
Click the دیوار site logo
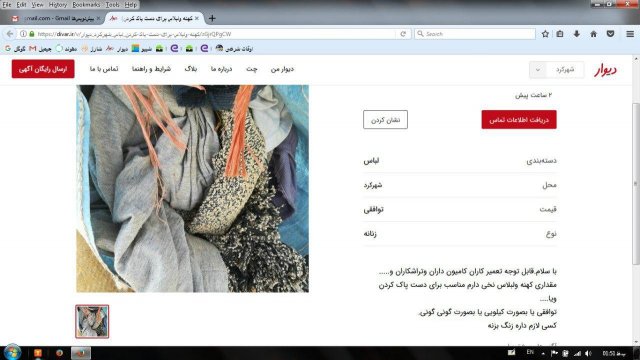(605, 70)
